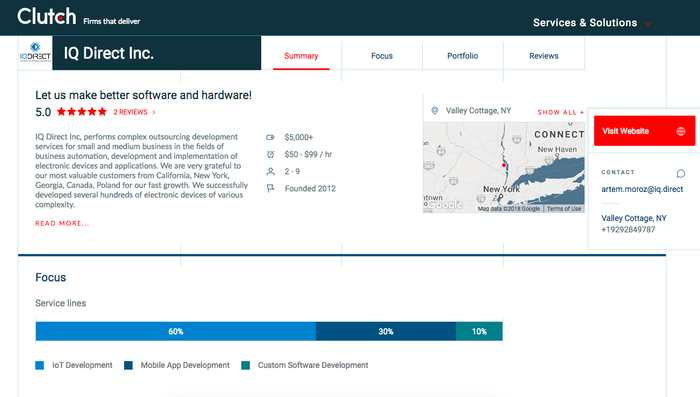700x397 pixels.
Task: Click Custom Software Development legend swatch
Action: [246, 365]
